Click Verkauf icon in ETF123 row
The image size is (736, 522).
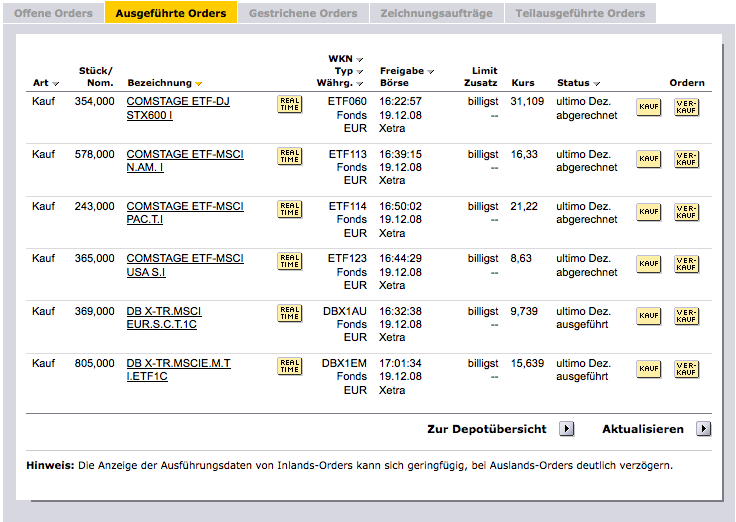686,264
